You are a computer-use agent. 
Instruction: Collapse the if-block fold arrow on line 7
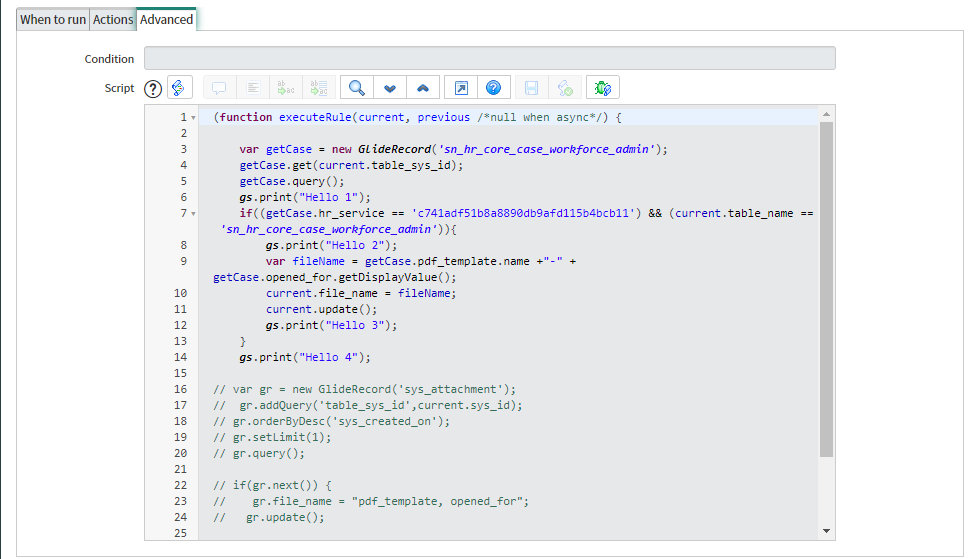(x=194, y=214)
